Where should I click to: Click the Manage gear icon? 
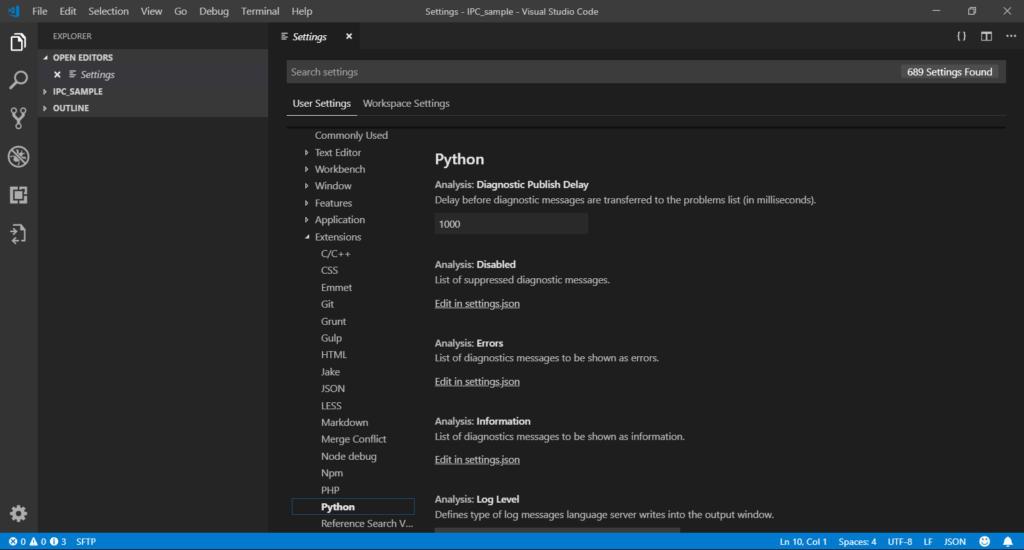click(x=18, y=513)
